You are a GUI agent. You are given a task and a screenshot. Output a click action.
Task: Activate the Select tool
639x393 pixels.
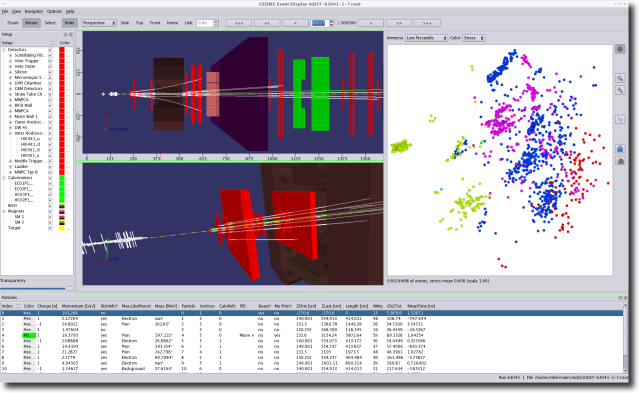pos(50,23)
